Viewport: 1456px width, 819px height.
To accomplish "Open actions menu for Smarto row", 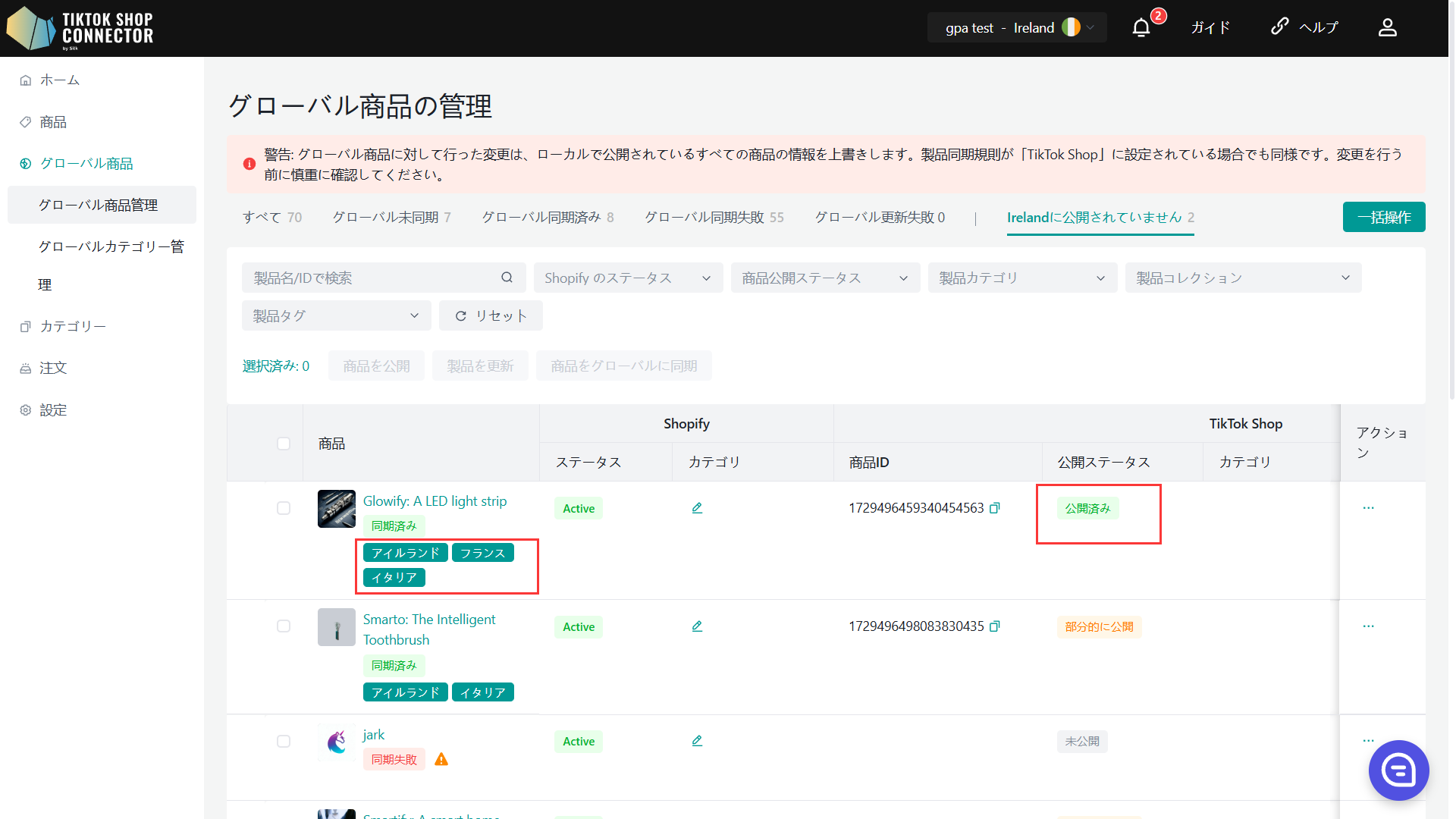I will (x=1368, y=626).
